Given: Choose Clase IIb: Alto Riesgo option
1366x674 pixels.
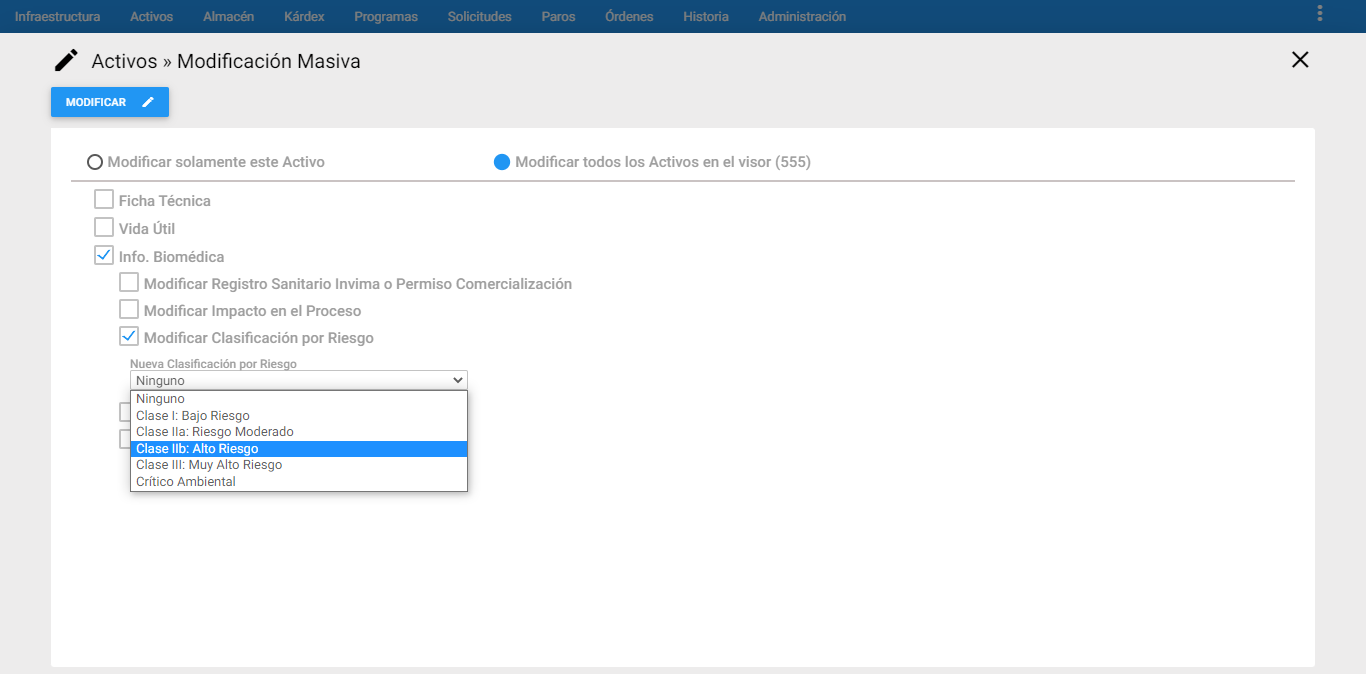Looking at the screenshot, I should (298, 449).
